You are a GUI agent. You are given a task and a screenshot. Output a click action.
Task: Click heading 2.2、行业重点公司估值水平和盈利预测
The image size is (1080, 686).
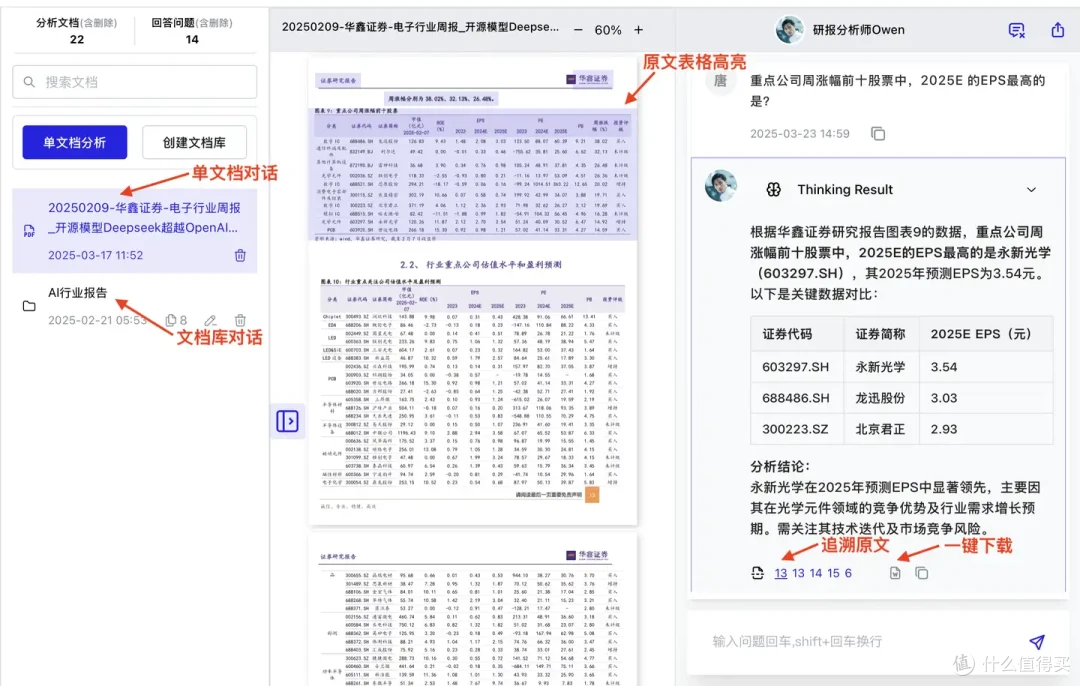coord(480,264)
